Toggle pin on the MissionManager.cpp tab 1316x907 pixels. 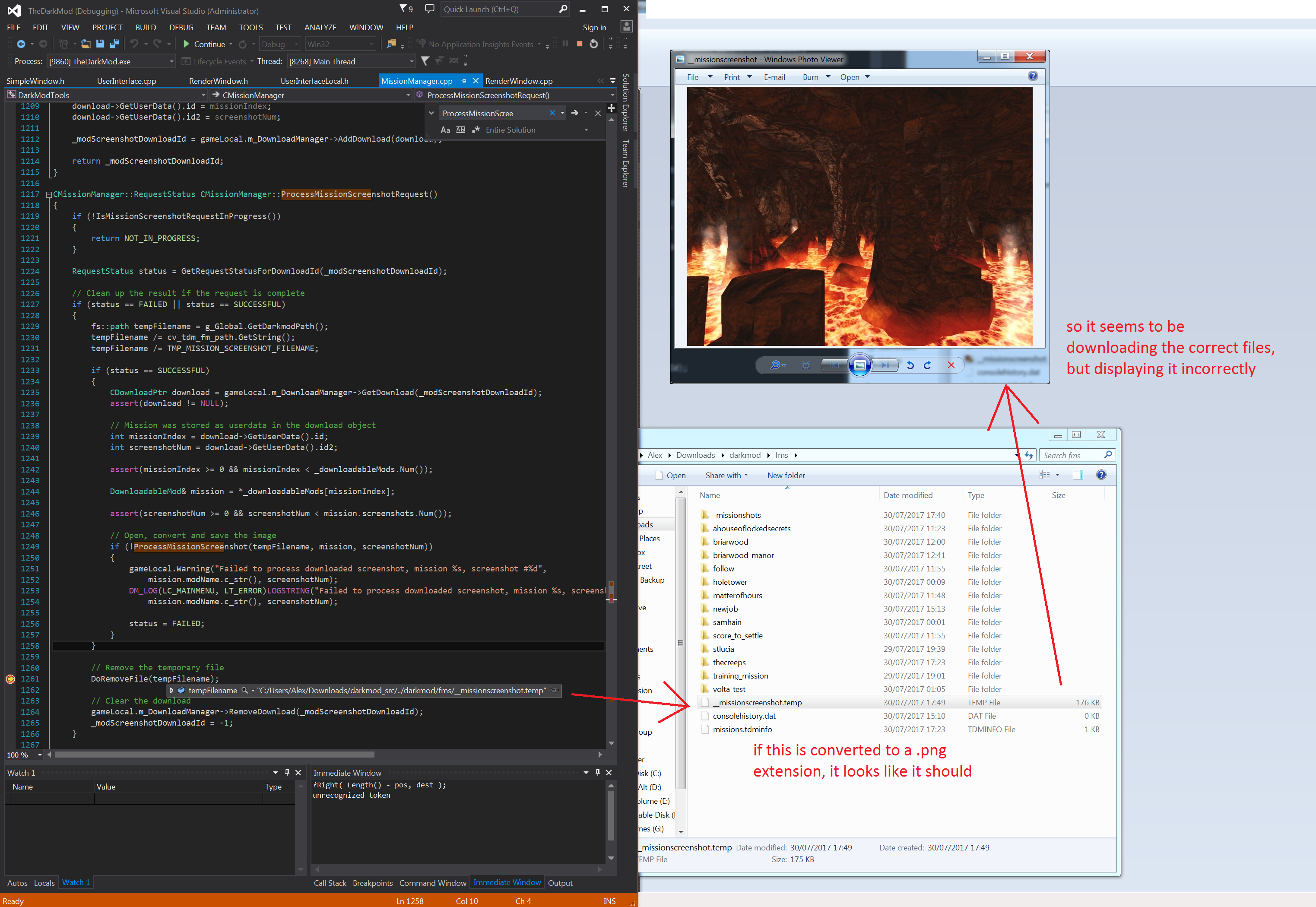464,81
